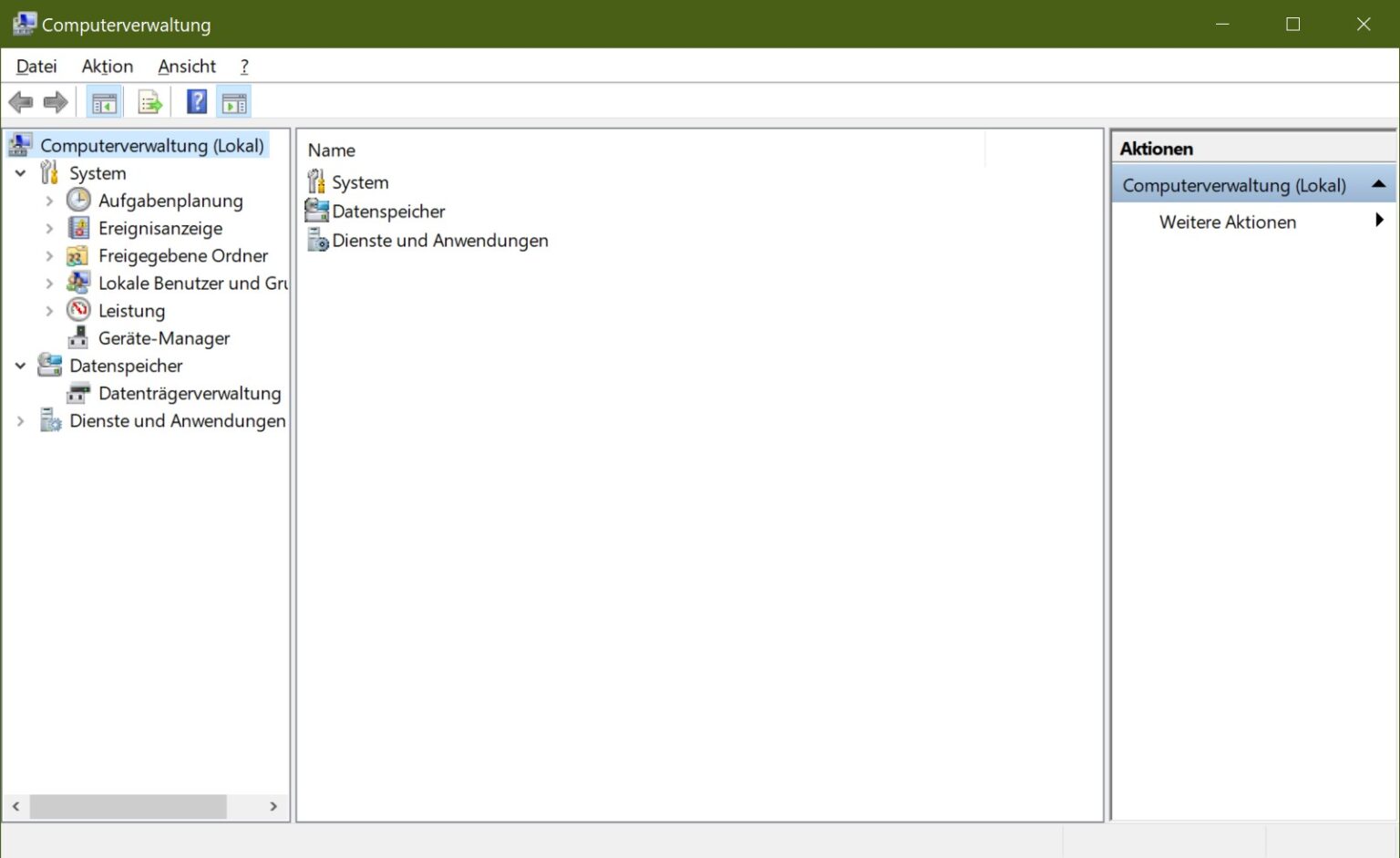Click the Geräte-Manager icon in the tree
Screen dimensions: 1400x858
click(x=78, y=337)
